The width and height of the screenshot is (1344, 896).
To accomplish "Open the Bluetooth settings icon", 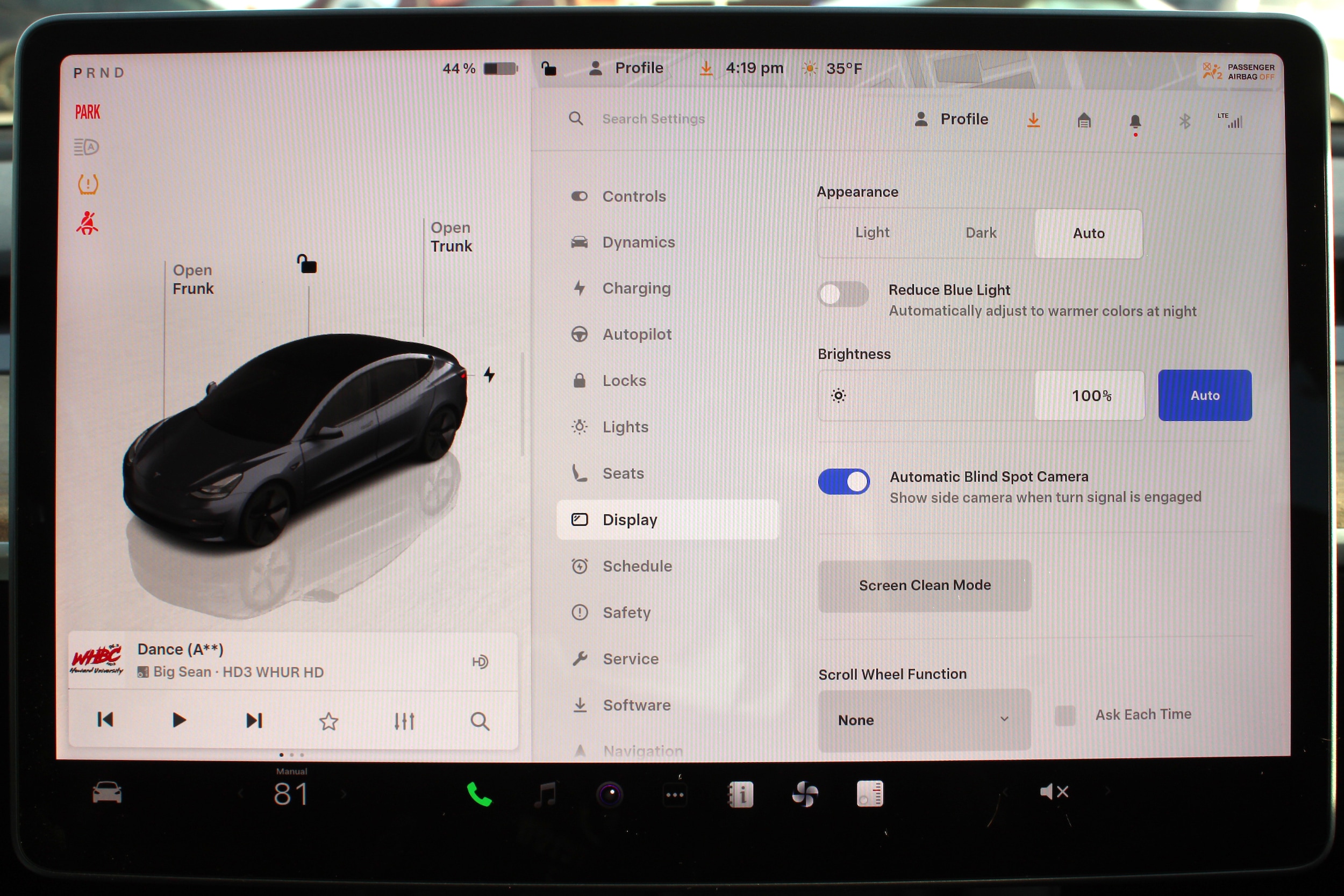I will (x=1184, y=121).
